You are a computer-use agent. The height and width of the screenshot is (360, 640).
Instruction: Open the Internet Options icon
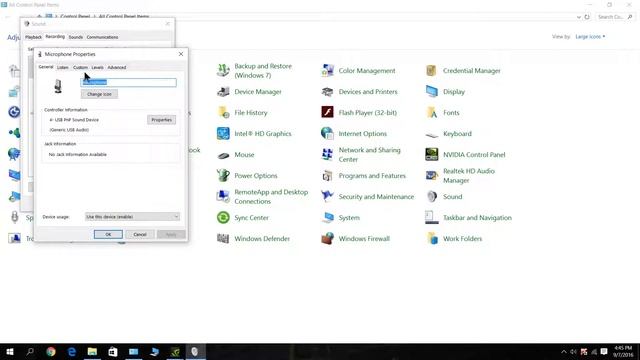[x=327, y=133]
